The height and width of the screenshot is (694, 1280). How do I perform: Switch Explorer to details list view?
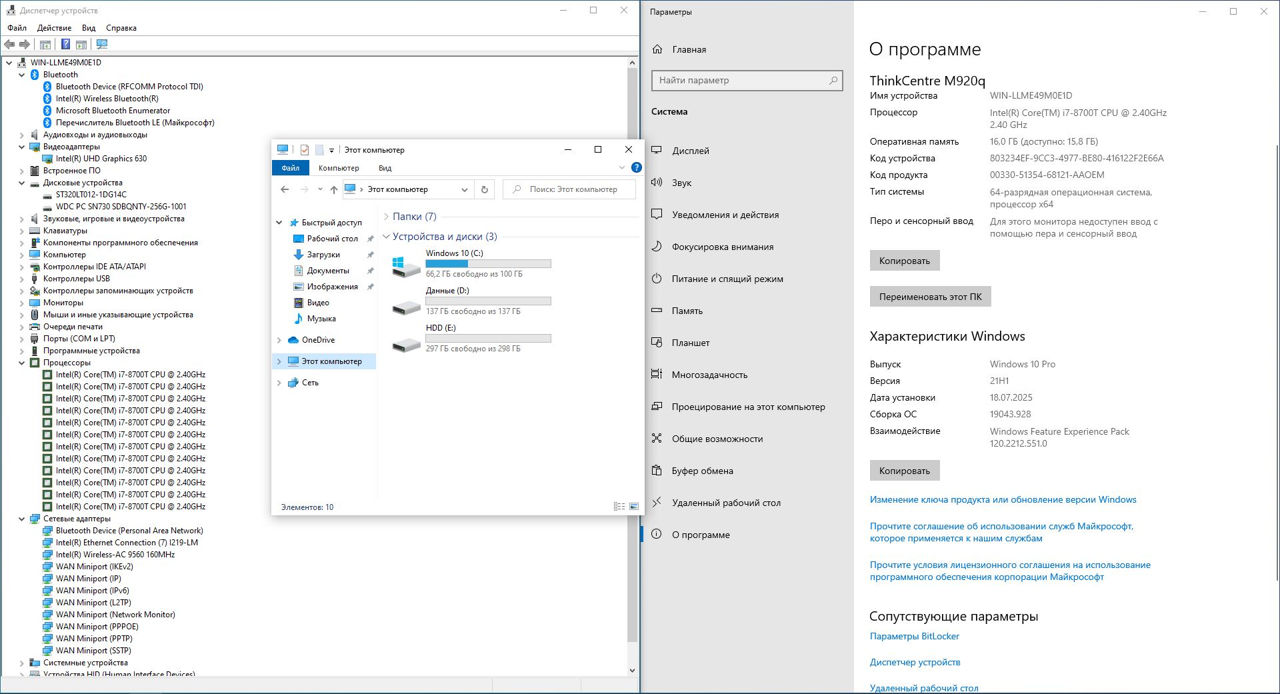click(619, 507)
